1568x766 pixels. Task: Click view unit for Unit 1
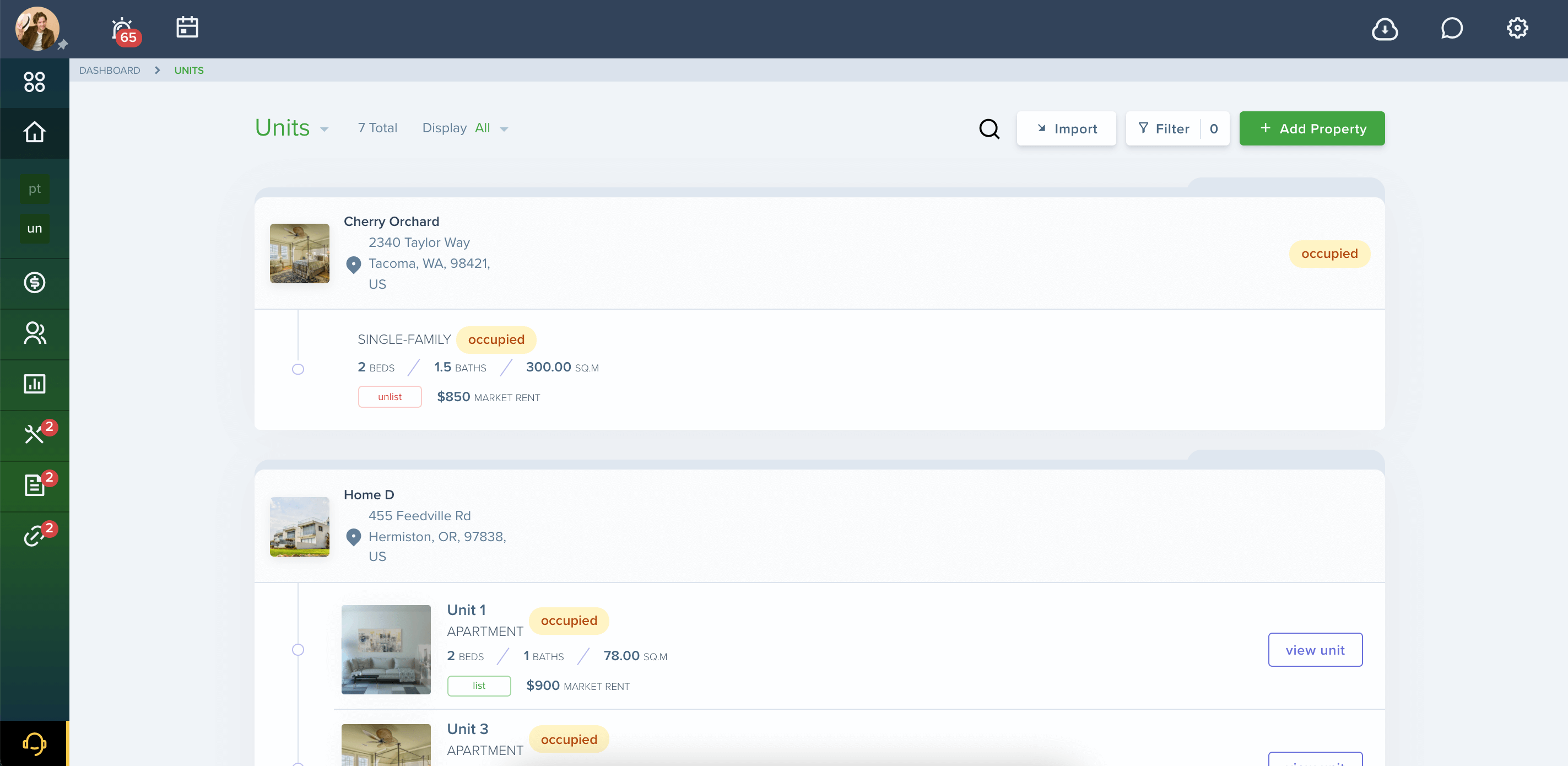pos(1316,650)
